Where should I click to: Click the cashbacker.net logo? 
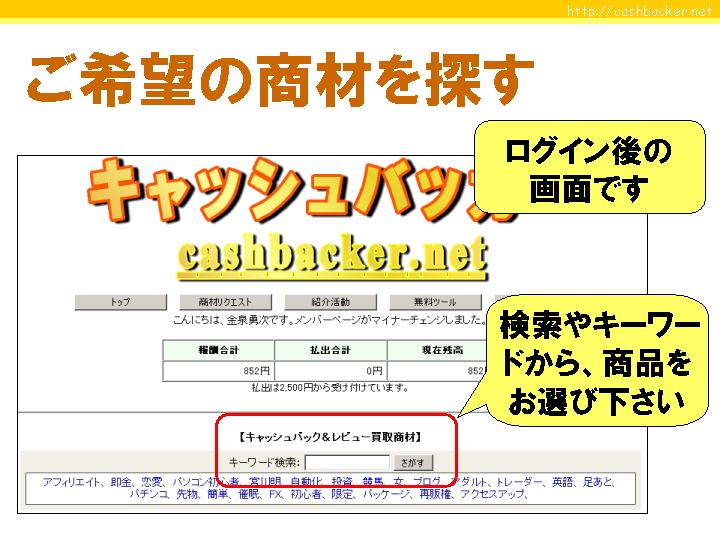click(x=332, y=256)
